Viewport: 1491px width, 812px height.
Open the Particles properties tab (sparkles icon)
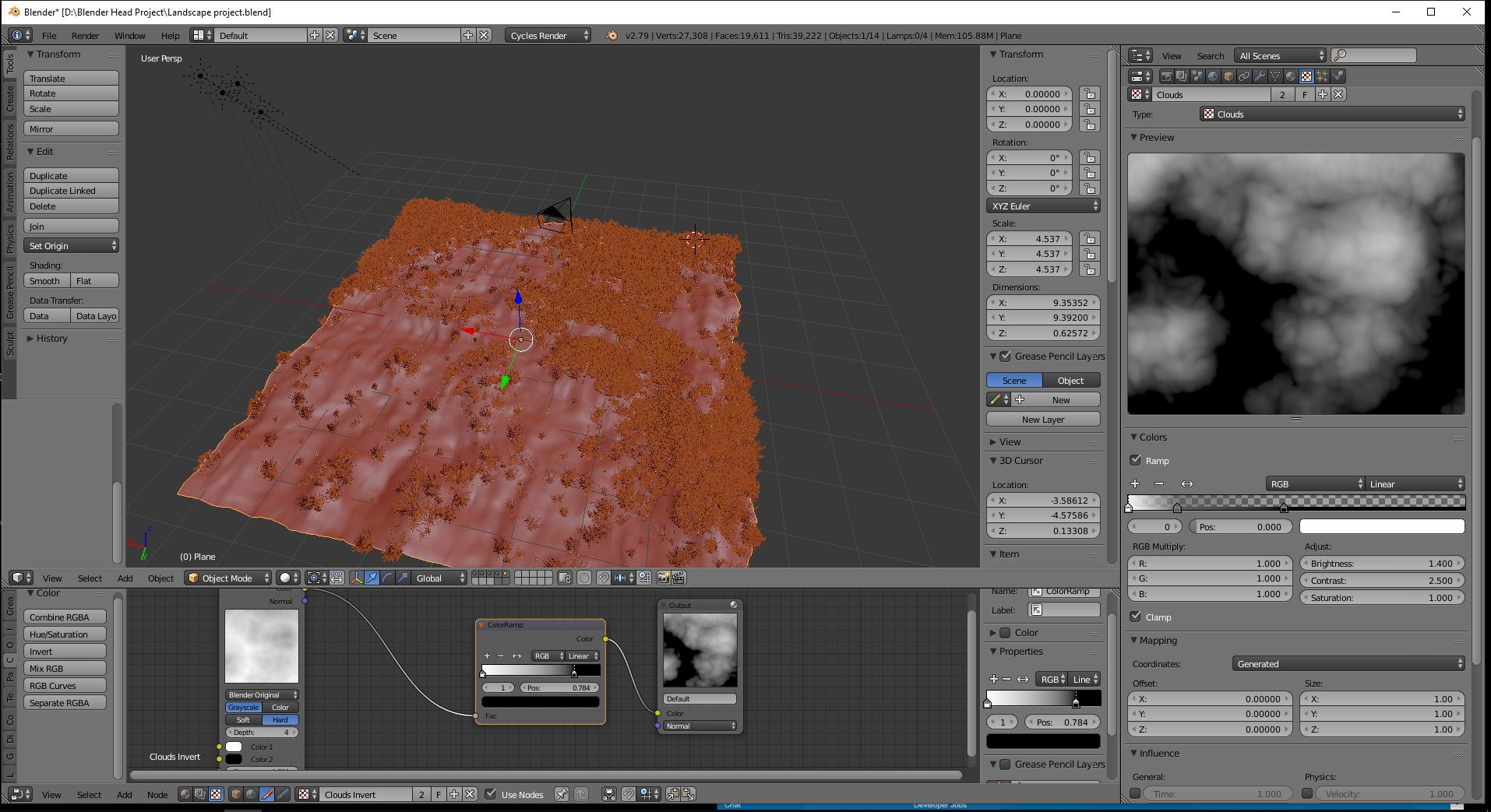1322,76
